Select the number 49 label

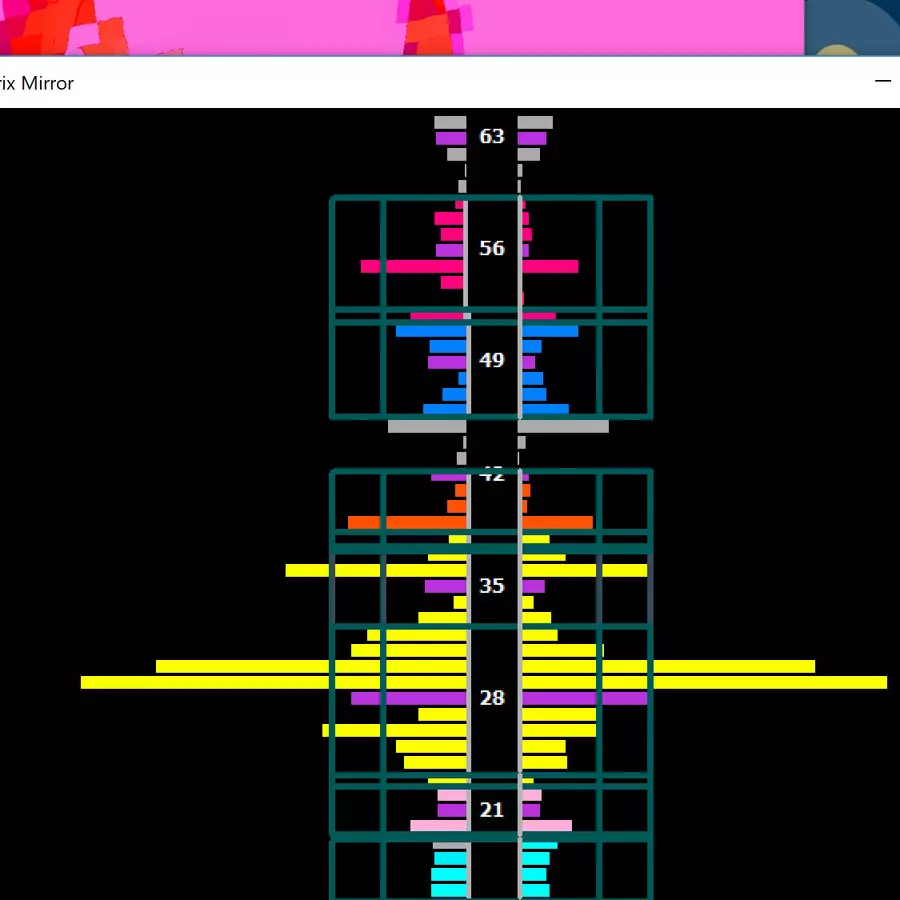[x=492, y=360]
